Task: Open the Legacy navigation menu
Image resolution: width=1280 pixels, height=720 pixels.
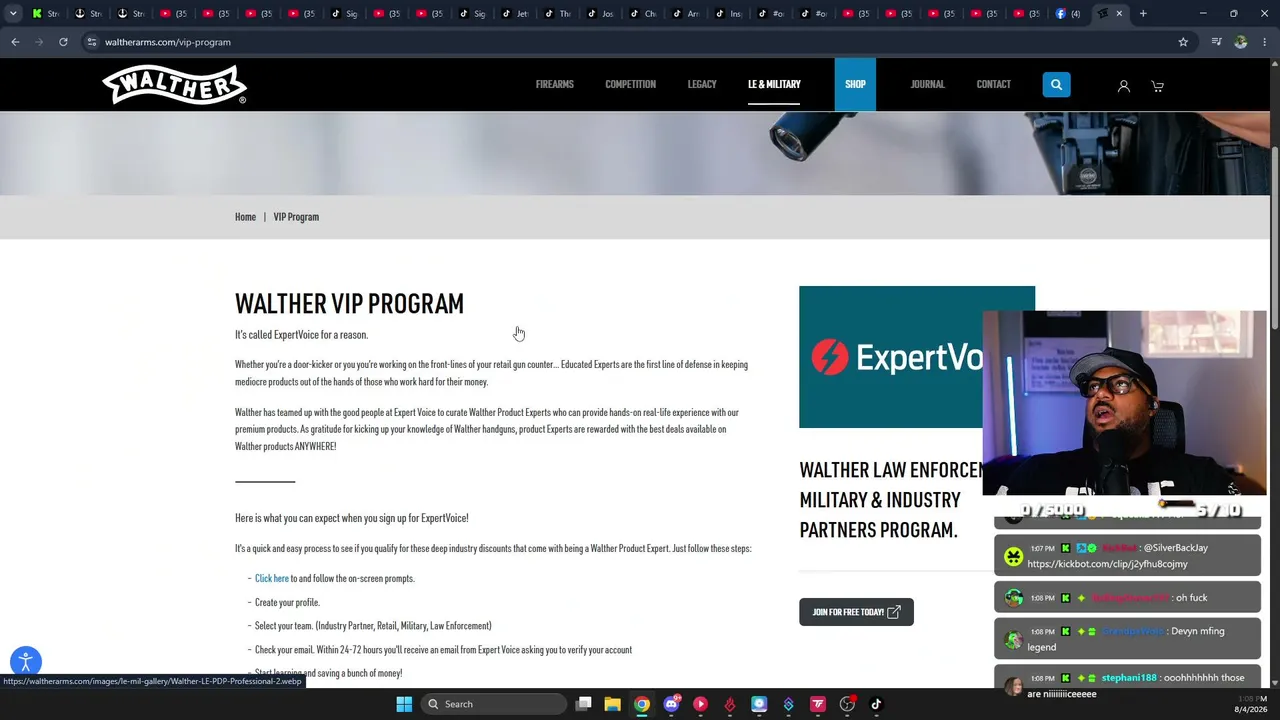Action: [702, 84]
